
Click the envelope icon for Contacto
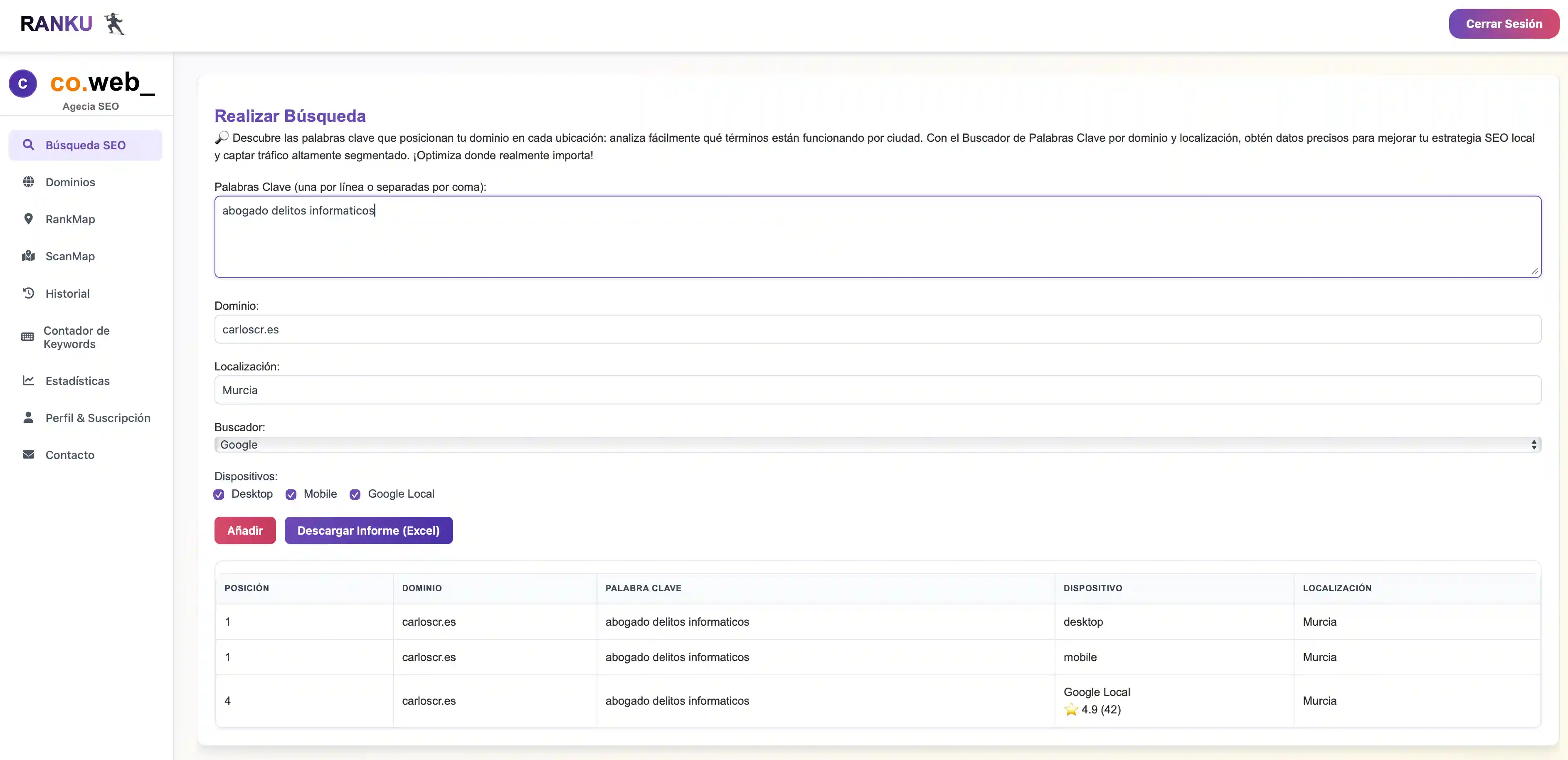coord(28,455)
